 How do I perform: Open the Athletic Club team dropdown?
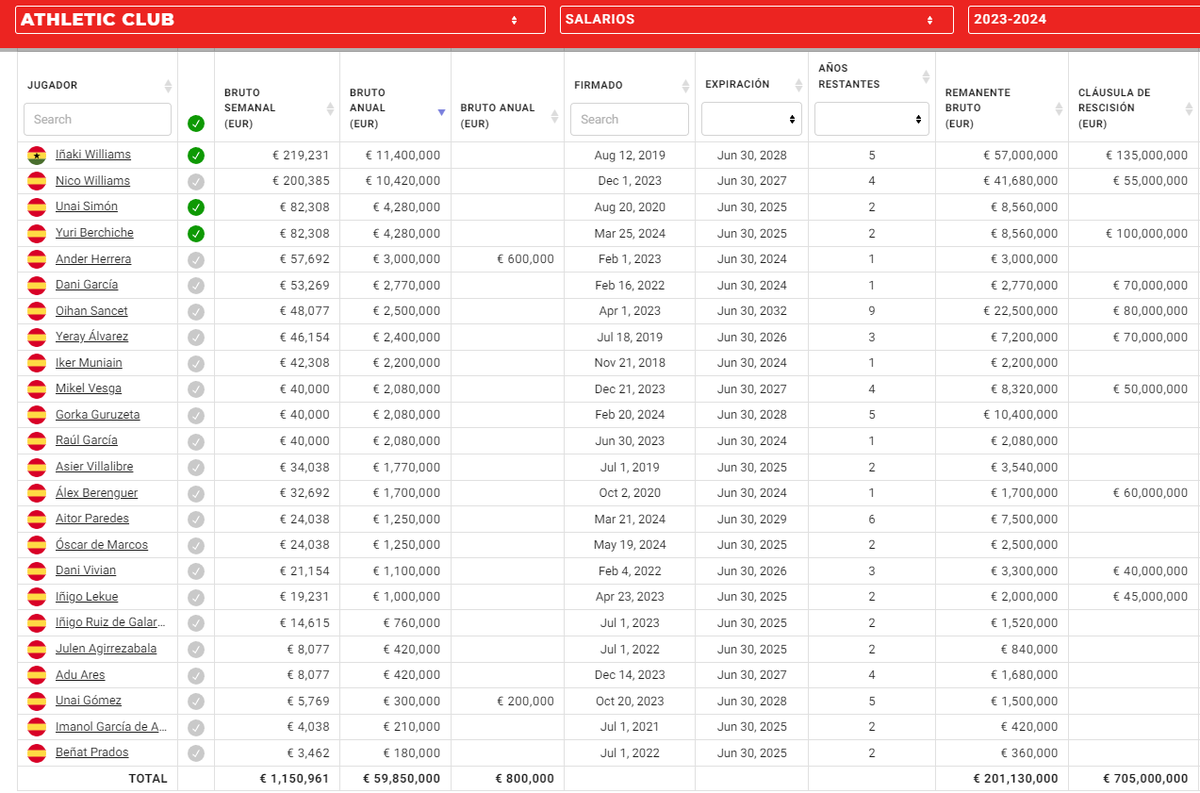coord(280,20)
